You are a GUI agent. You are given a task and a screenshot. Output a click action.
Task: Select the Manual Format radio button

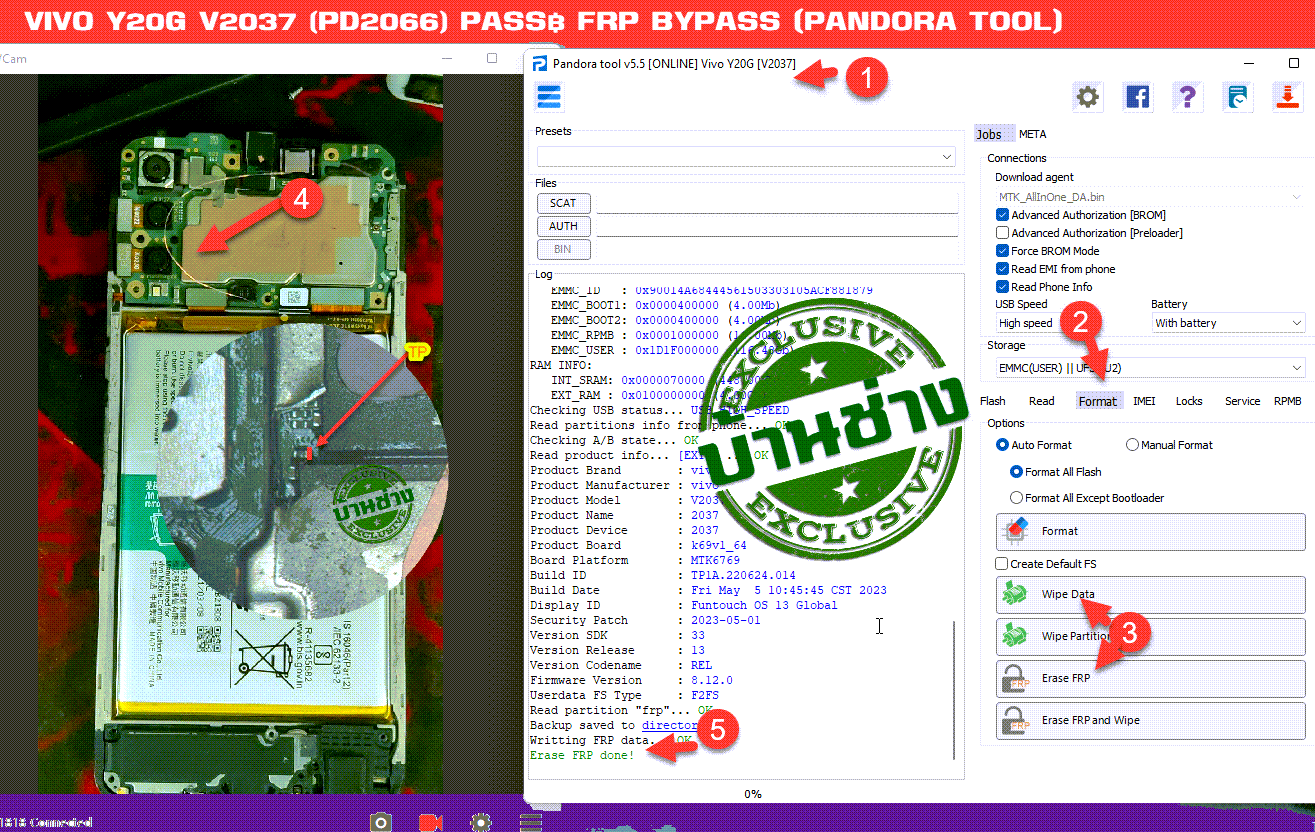(1133, 445)
